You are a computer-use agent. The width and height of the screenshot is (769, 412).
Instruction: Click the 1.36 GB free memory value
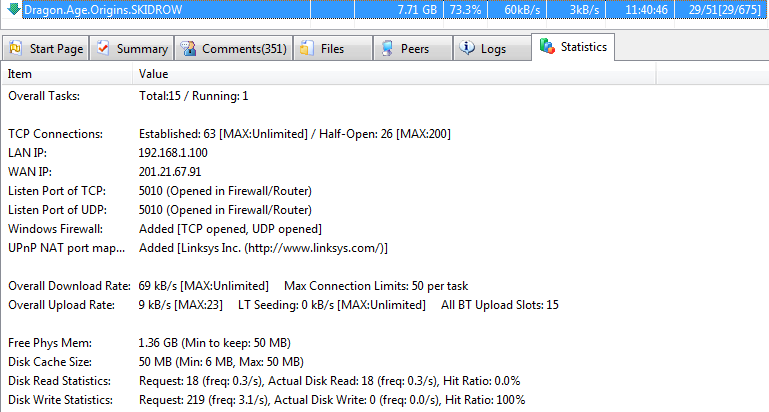pyautogui.click(x=215, y=343)
